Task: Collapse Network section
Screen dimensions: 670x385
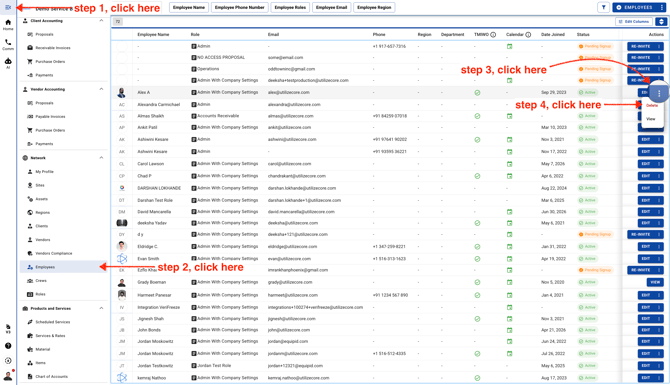Action: coord(101,158)
